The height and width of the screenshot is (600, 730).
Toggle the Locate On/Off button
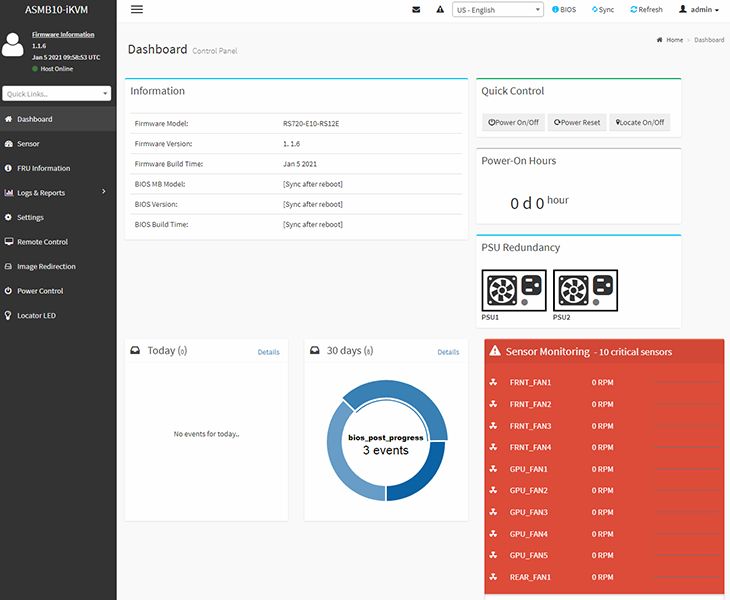coord(639,122)
